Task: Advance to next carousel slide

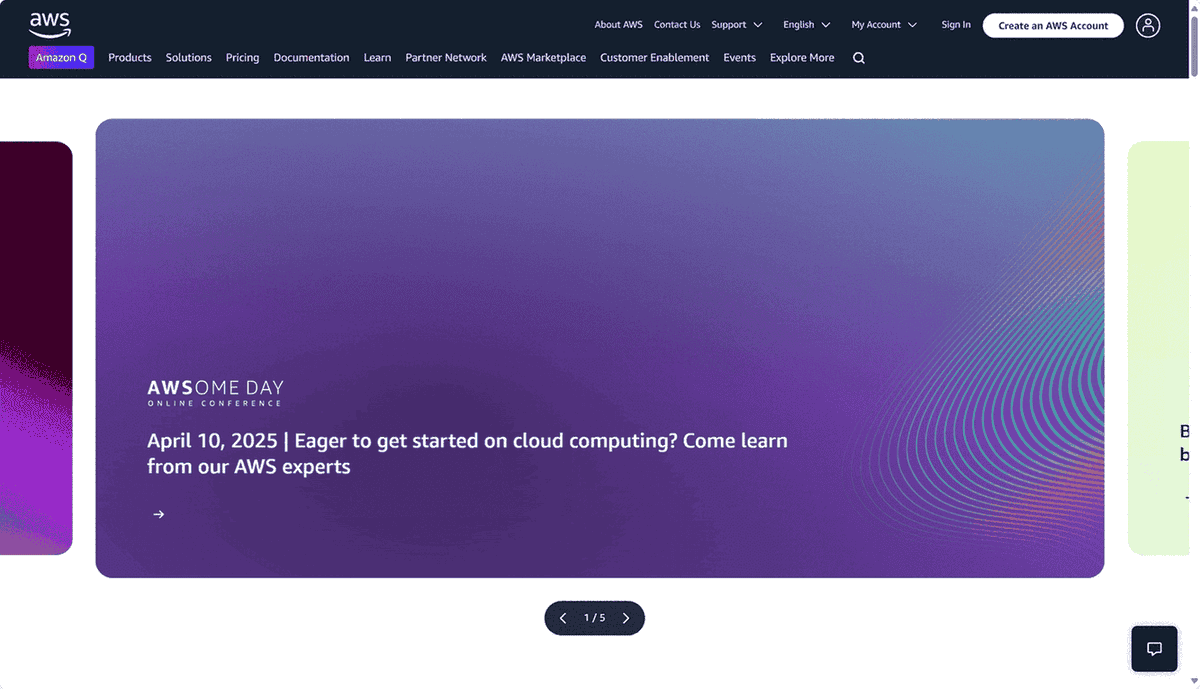Action: click(x=626, y=618)
